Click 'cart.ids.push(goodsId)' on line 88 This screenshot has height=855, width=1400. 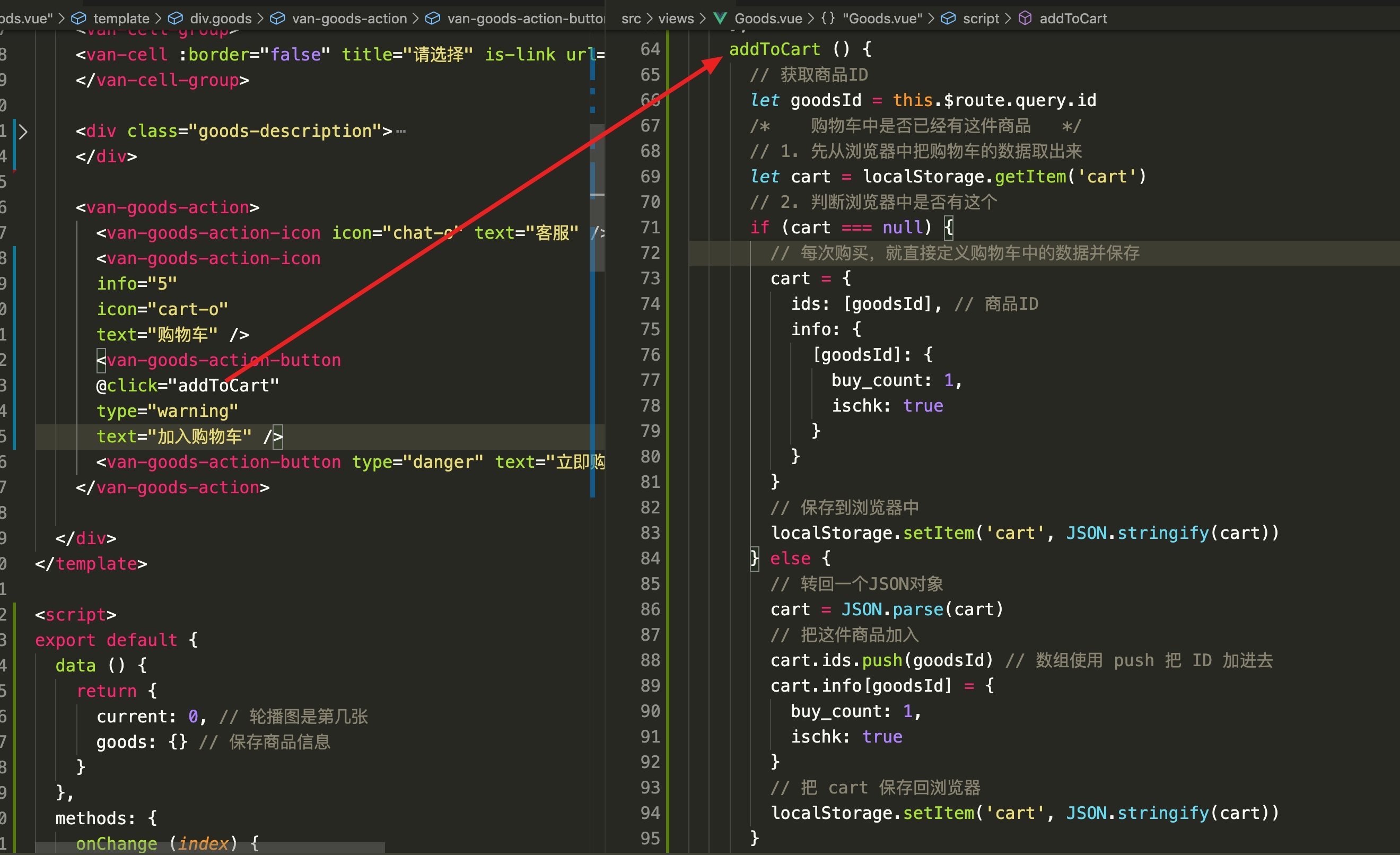point(882,660)
